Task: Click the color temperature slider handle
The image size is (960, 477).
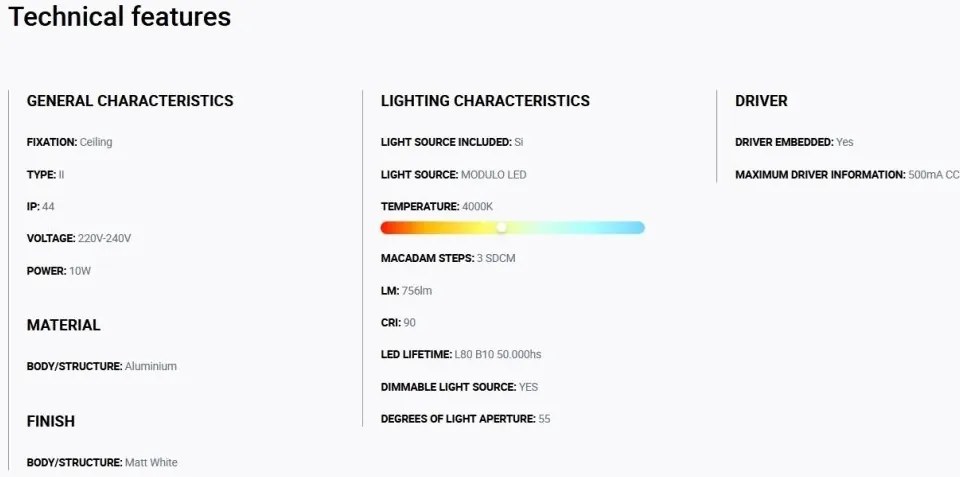Action: click(502, 227)
